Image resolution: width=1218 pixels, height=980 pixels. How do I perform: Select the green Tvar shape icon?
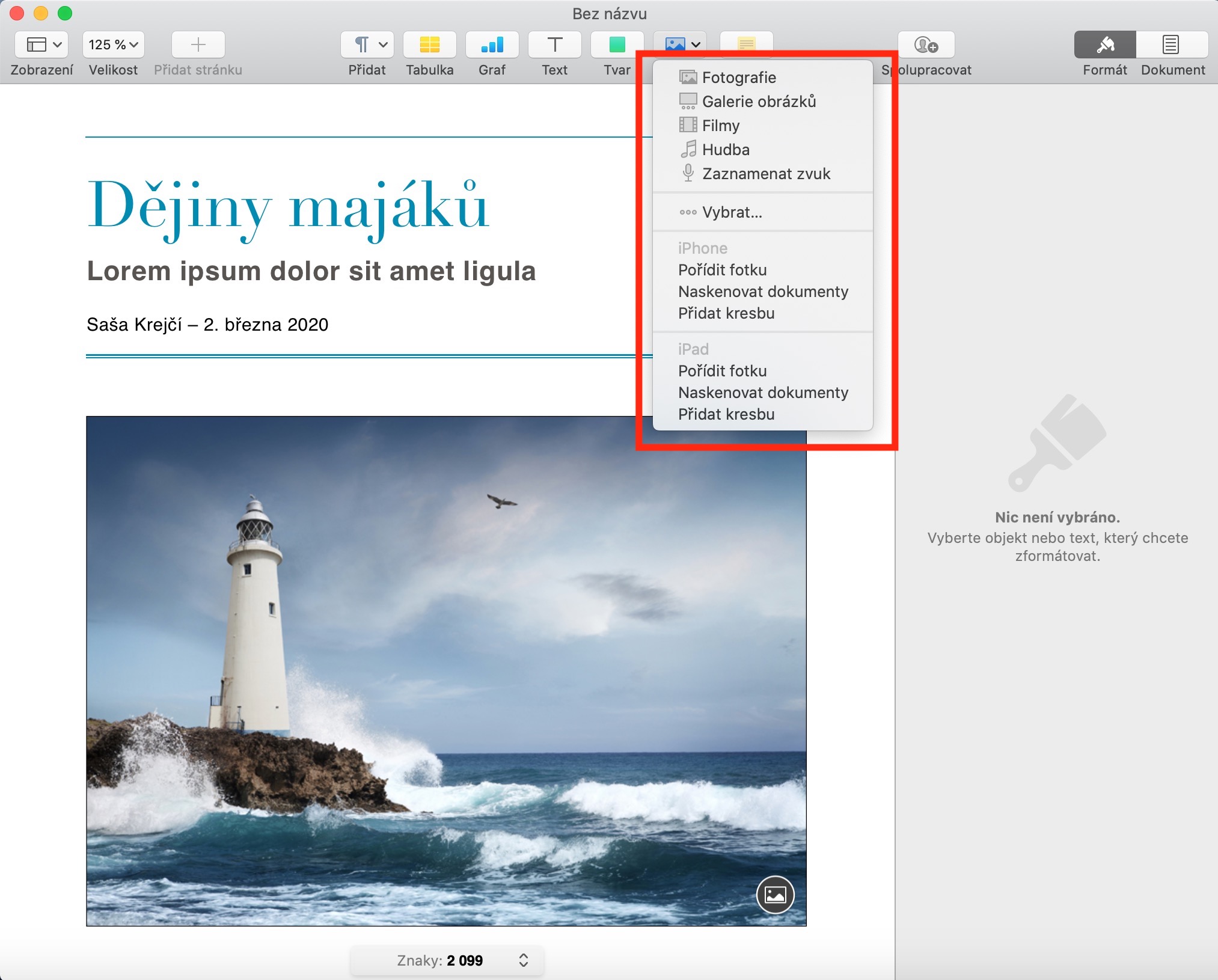[617, 45]
